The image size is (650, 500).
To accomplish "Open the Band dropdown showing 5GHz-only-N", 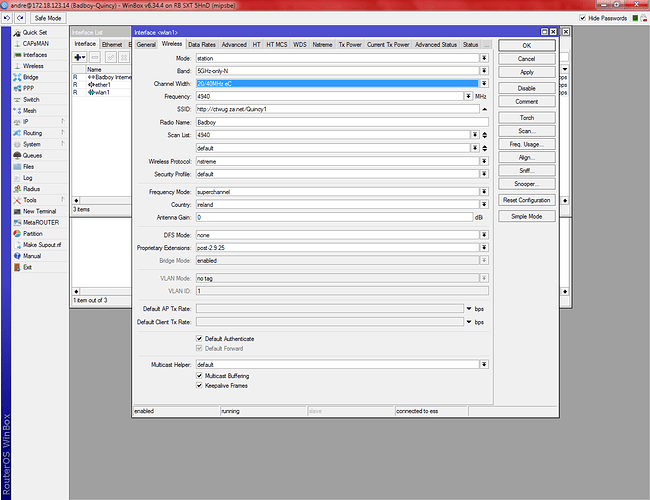I will click(x=484, y=70).
